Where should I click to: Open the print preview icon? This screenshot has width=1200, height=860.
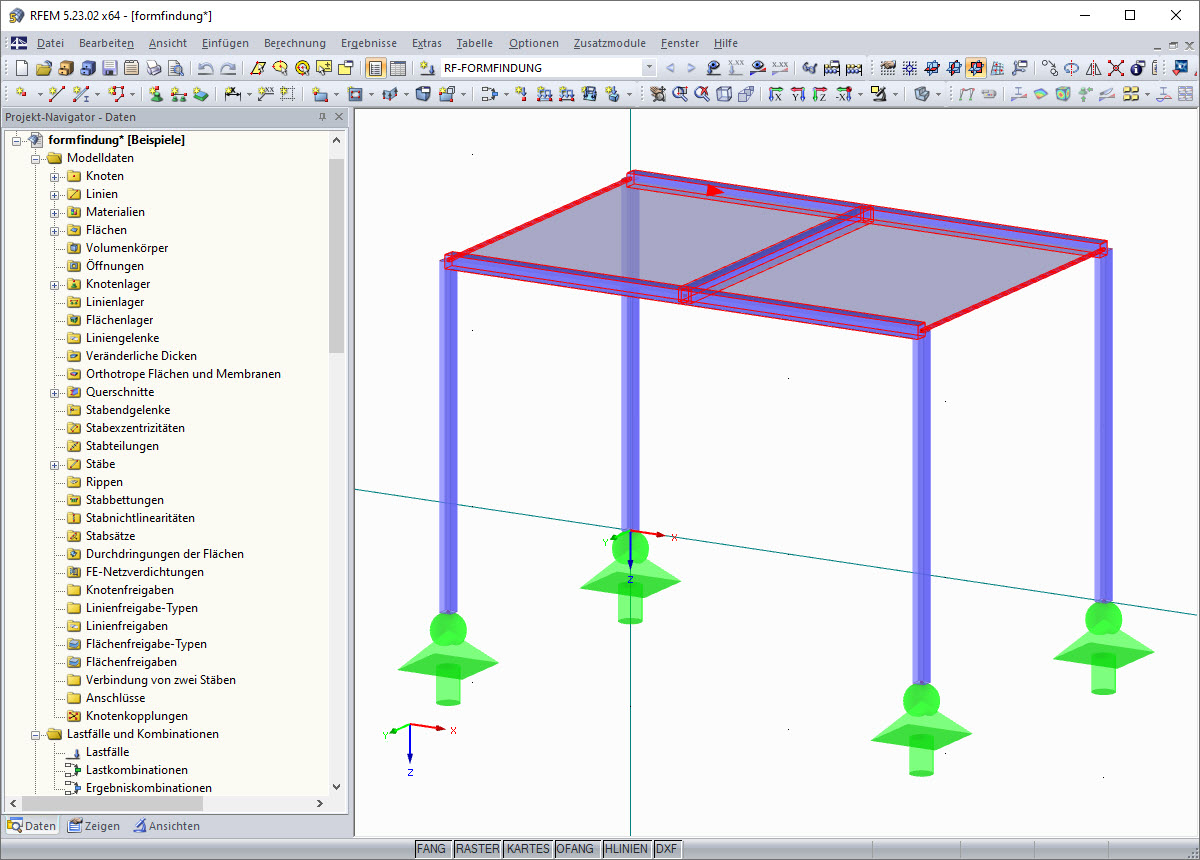pos(175,68)
